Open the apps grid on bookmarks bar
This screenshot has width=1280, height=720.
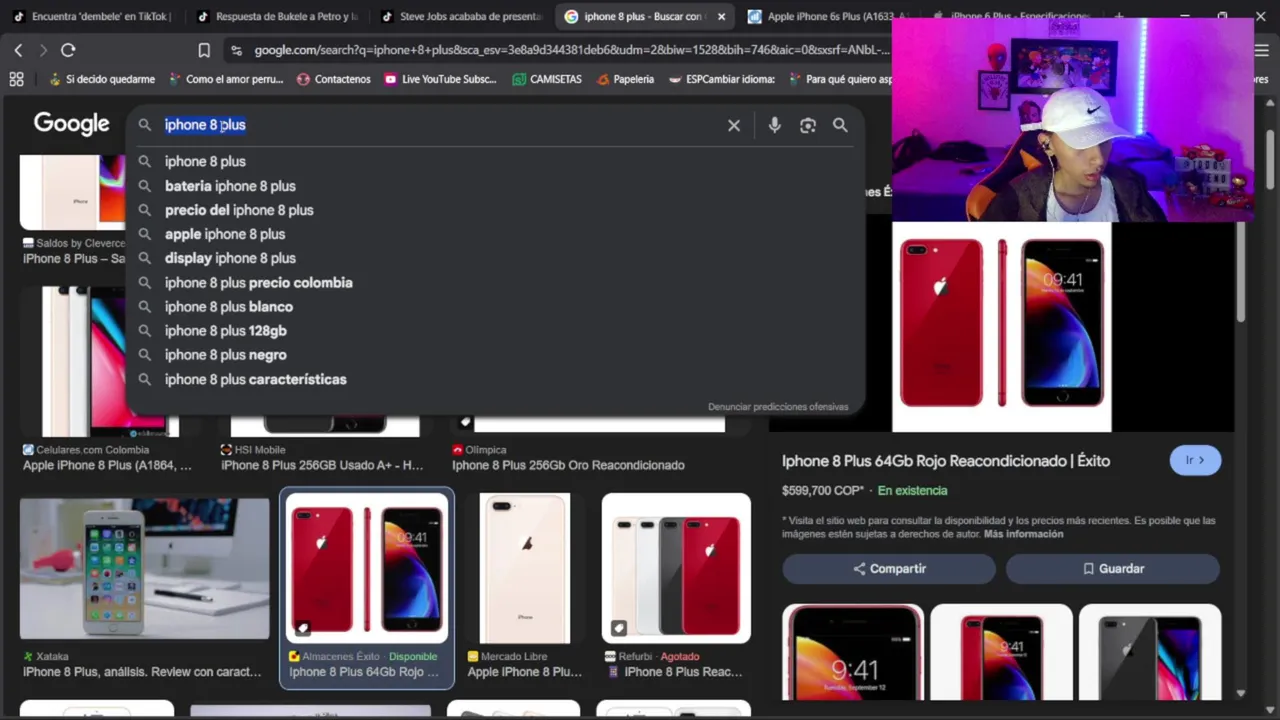click(16, 79)
